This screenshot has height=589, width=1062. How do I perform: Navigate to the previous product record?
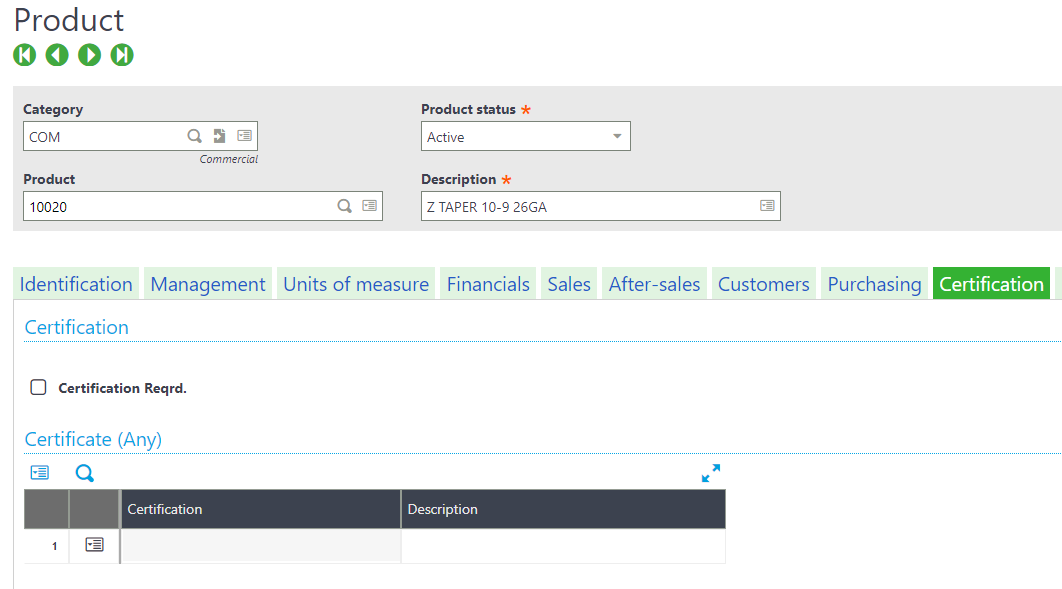point(57,55)
